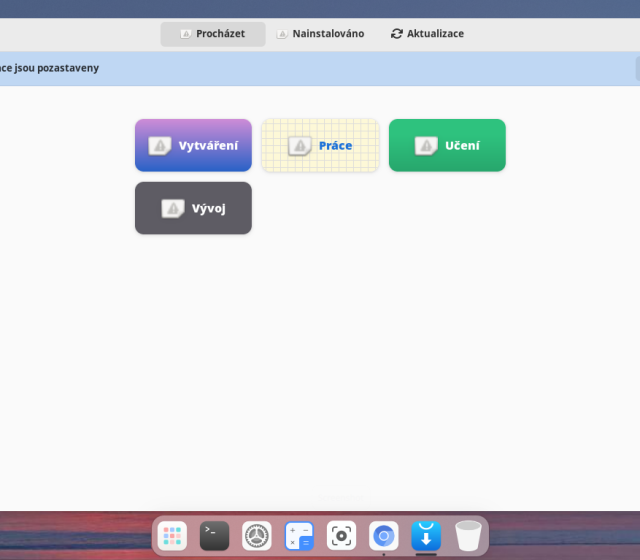Click the paused updates notification banner
Screen dimensions: 640x560
(300, 68)
